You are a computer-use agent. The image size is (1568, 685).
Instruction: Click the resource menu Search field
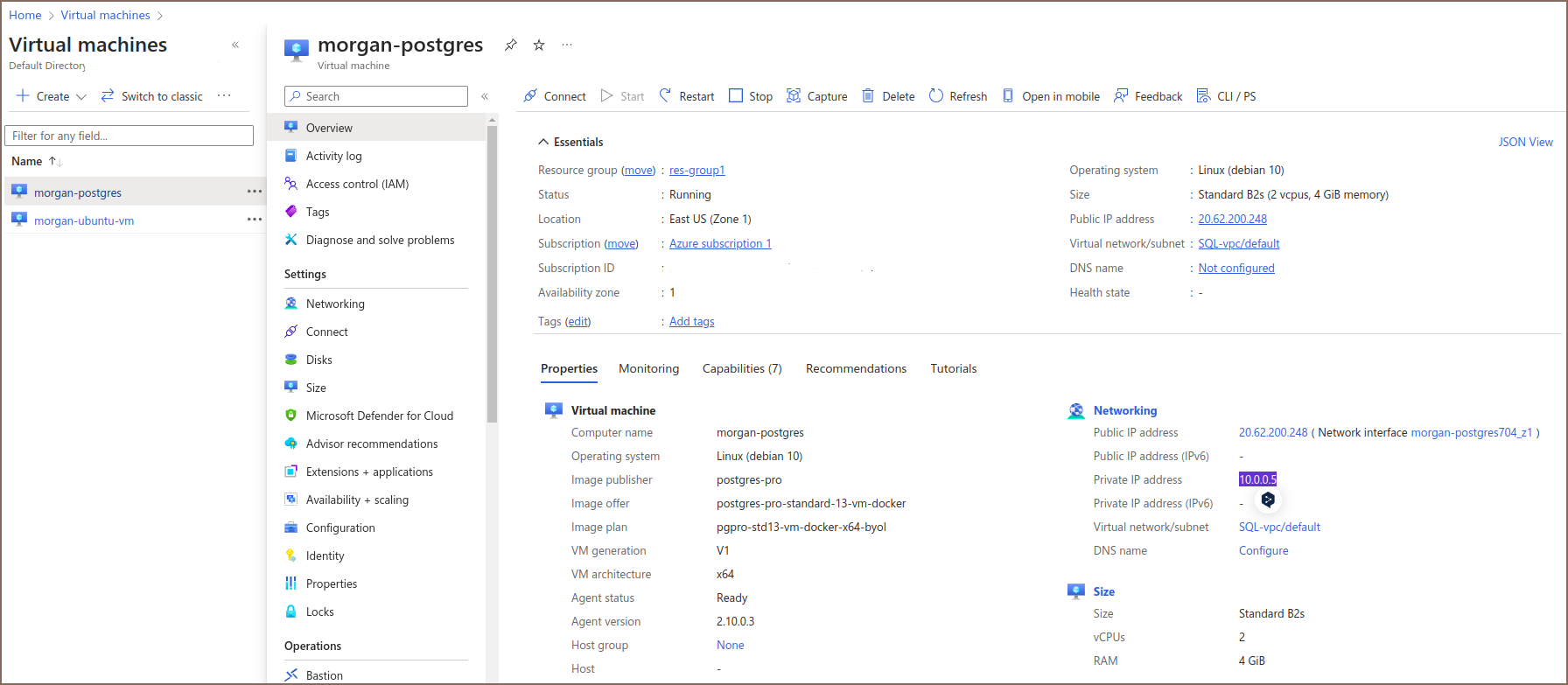(376, 96)
